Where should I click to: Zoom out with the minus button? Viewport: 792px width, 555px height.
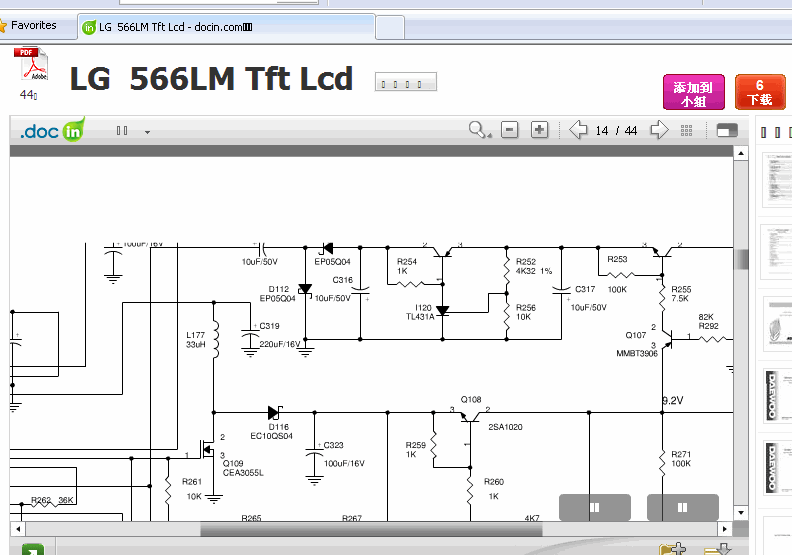click(x=509, y=130)
